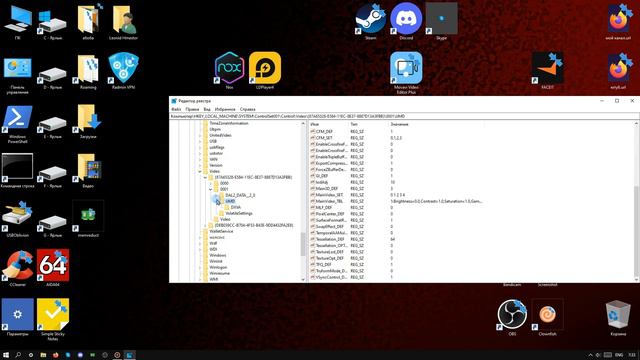Open the Recycle Bin icon

tap(618, 315)
